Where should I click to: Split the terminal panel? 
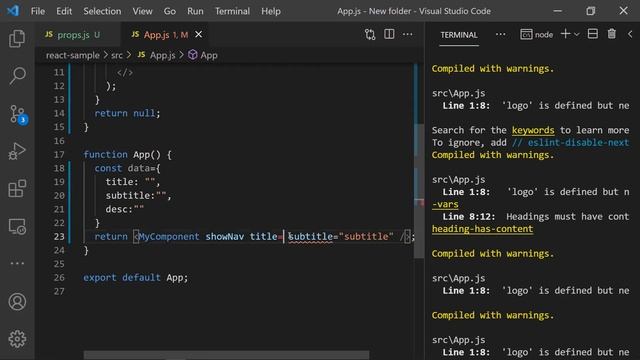pyautogui.click(x=593, y=34)
